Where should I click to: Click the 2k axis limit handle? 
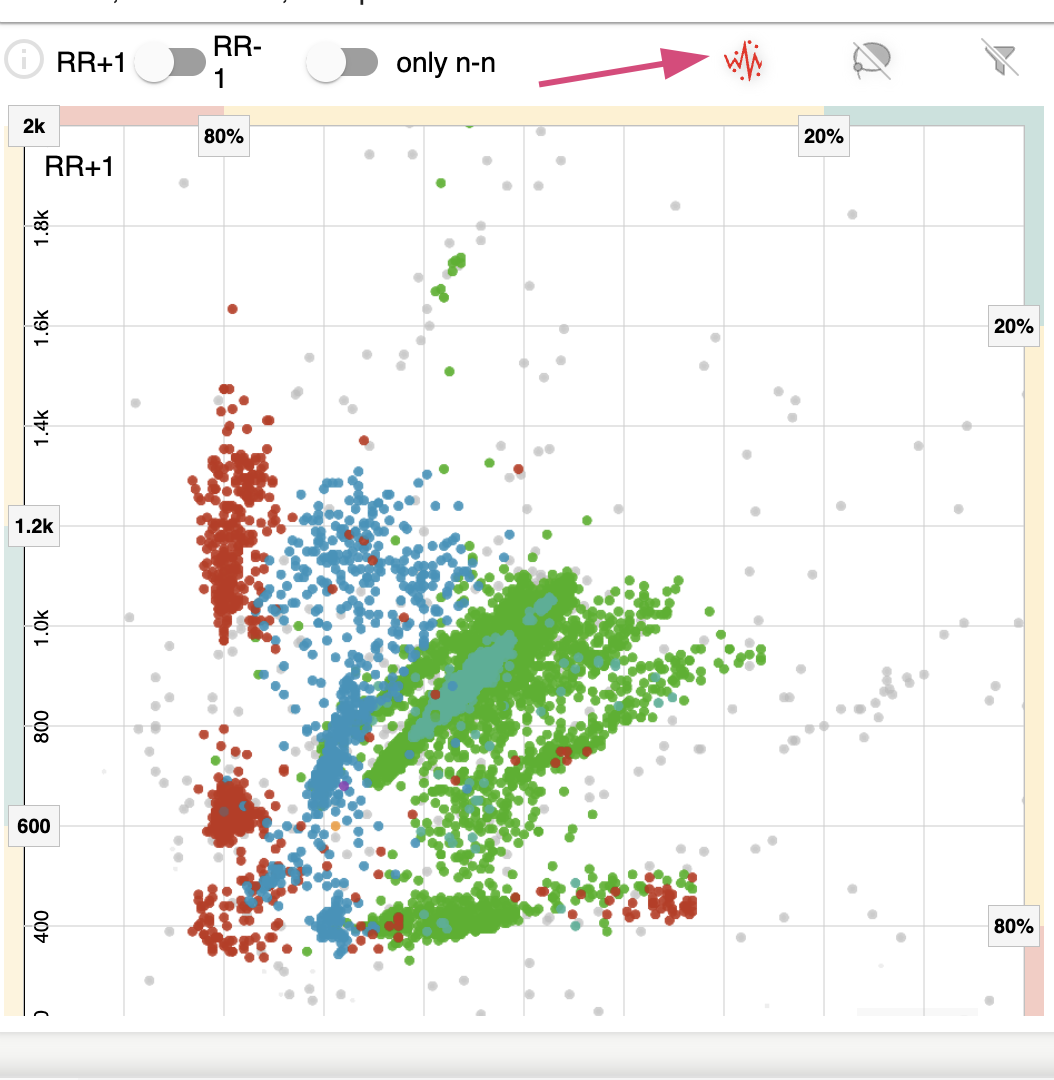tap(34, 126)
